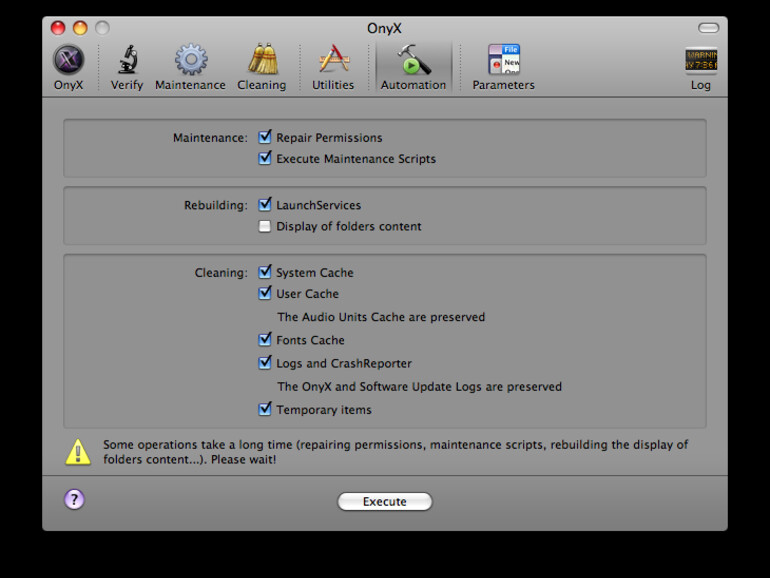Uncheck the System Cache option
Viewport: 770px width, 578px height.
(x=265, y=272)
